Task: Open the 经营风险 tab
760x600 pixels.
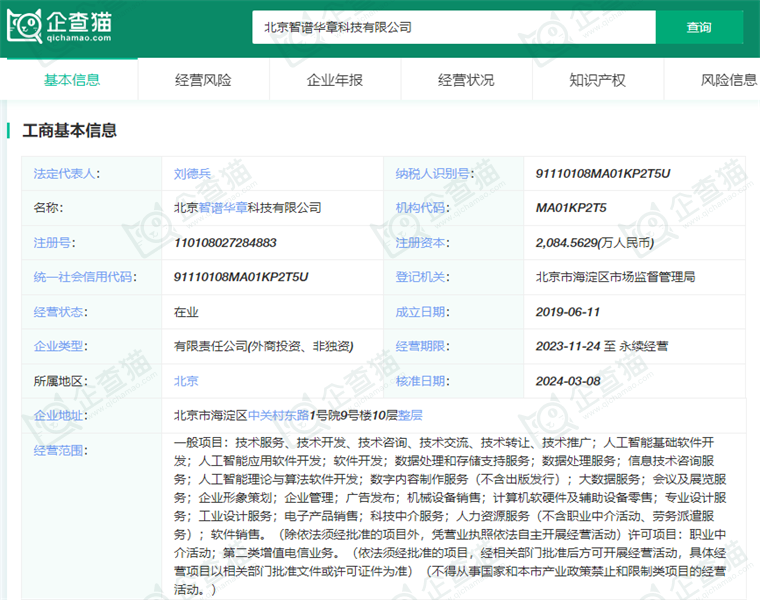Action: [x=204, y=79]
